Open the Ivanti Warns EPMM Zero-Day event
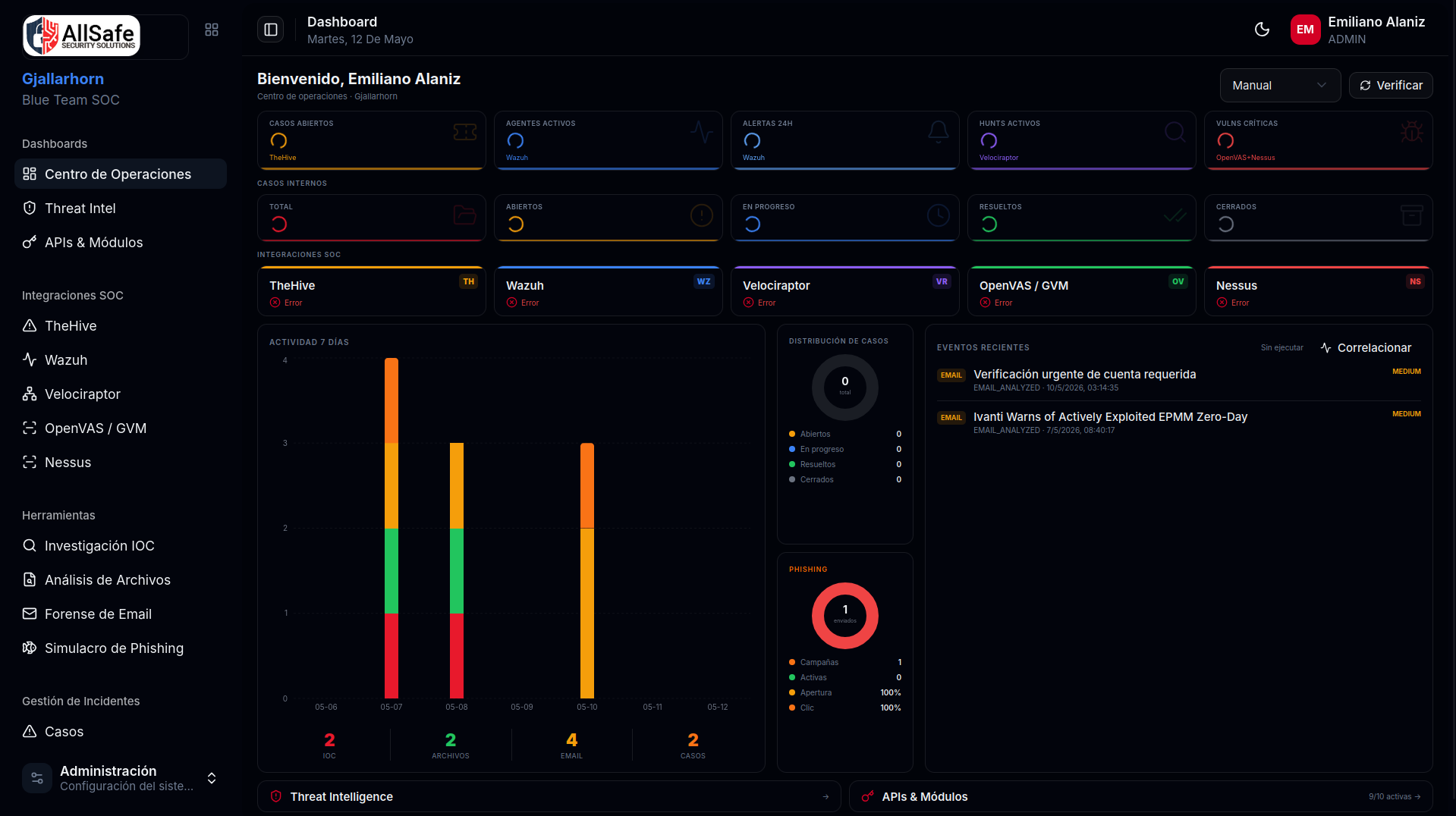Image resolution: width=1456 pixels, height=816 pixels. pyautogui.click(x=1179, y=422)
